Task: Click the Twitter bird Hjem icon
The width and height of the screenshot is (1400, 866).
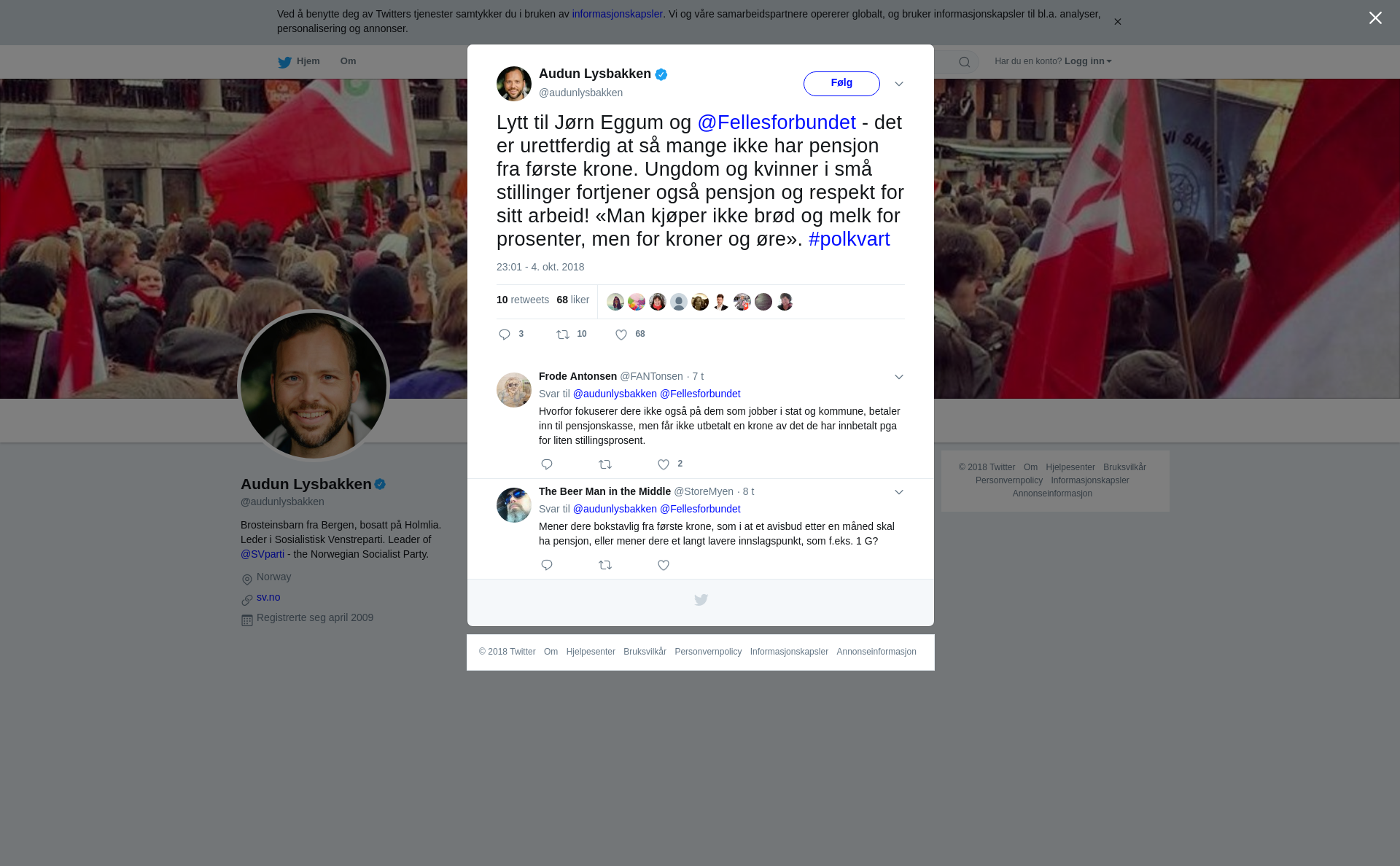Action: (x=284, y=62)
